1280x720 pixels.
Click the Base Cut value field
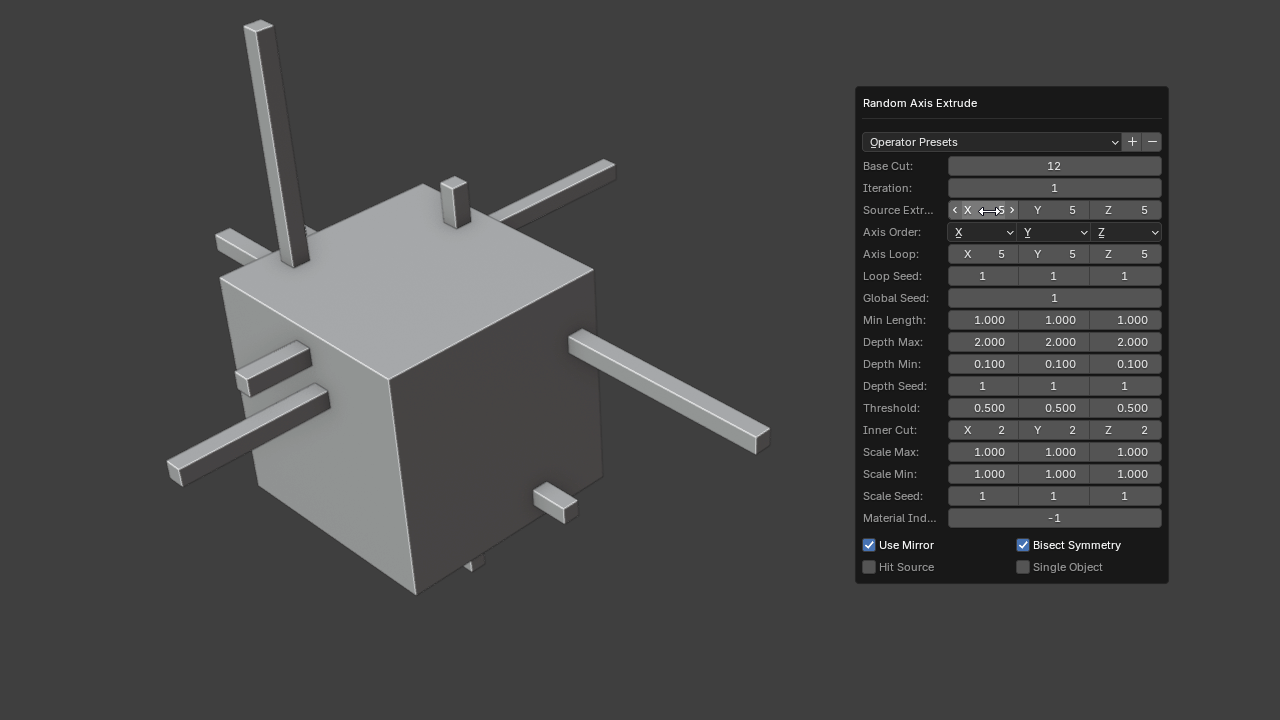[x=1054, y=166]
